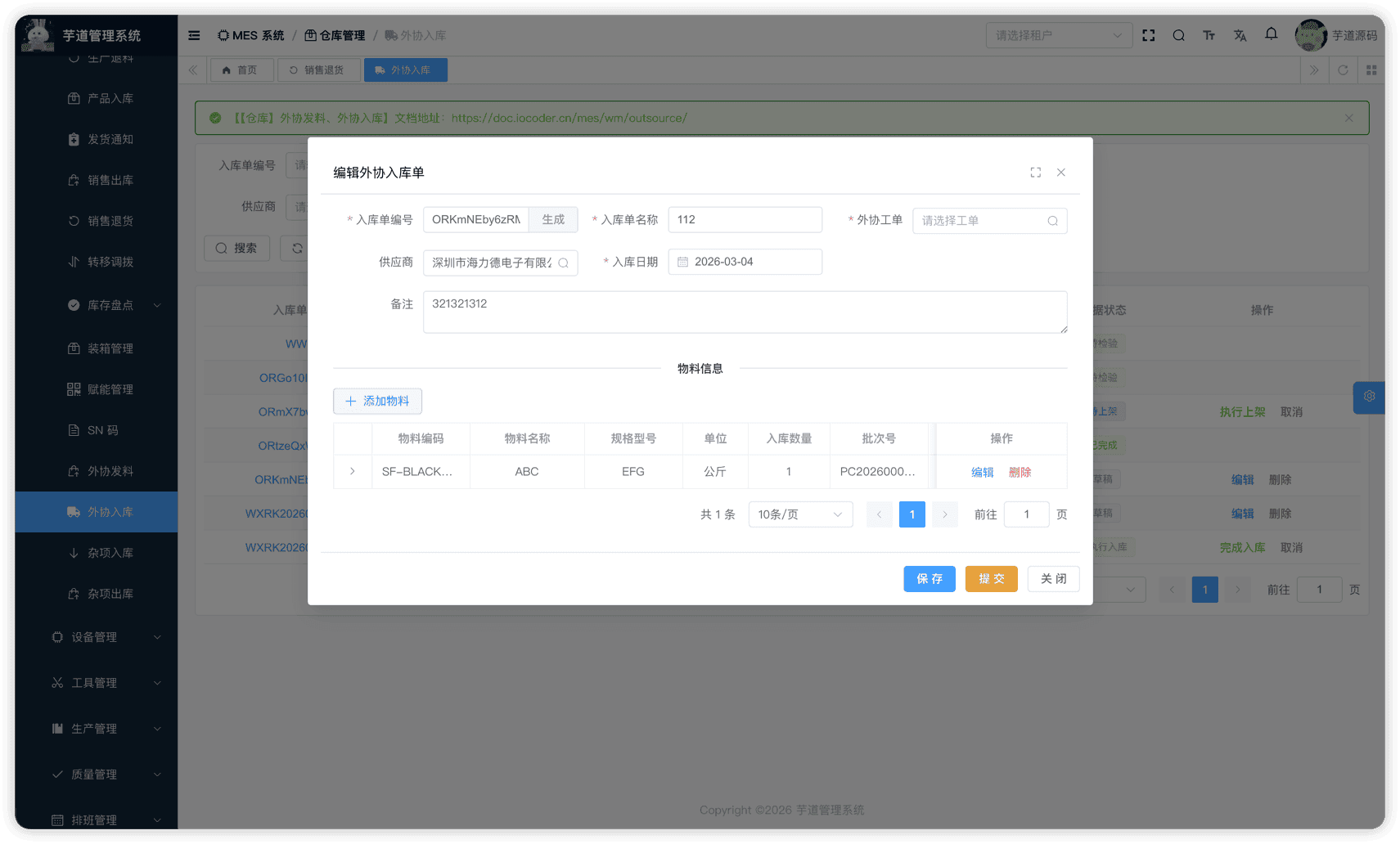Open the 请选择租户 tenant dropdown

1059,35
